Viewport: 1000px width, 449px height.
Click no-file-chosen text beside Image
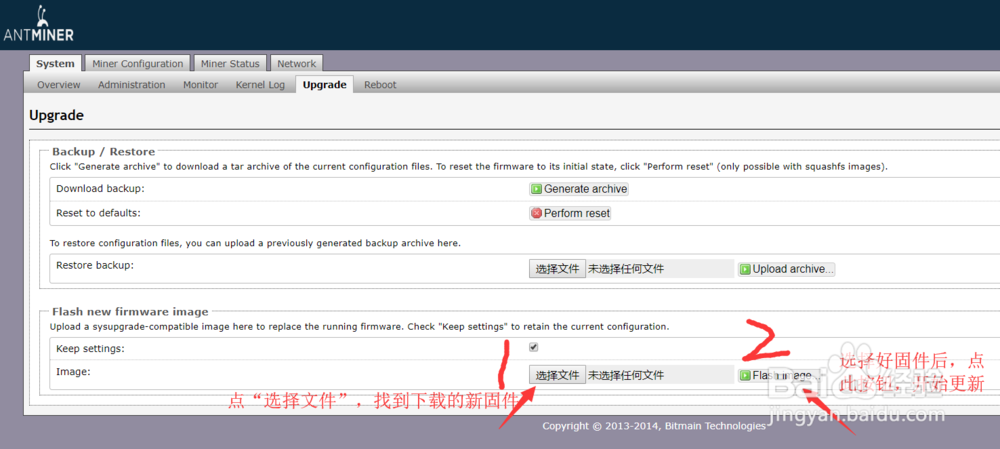[626, 375]
